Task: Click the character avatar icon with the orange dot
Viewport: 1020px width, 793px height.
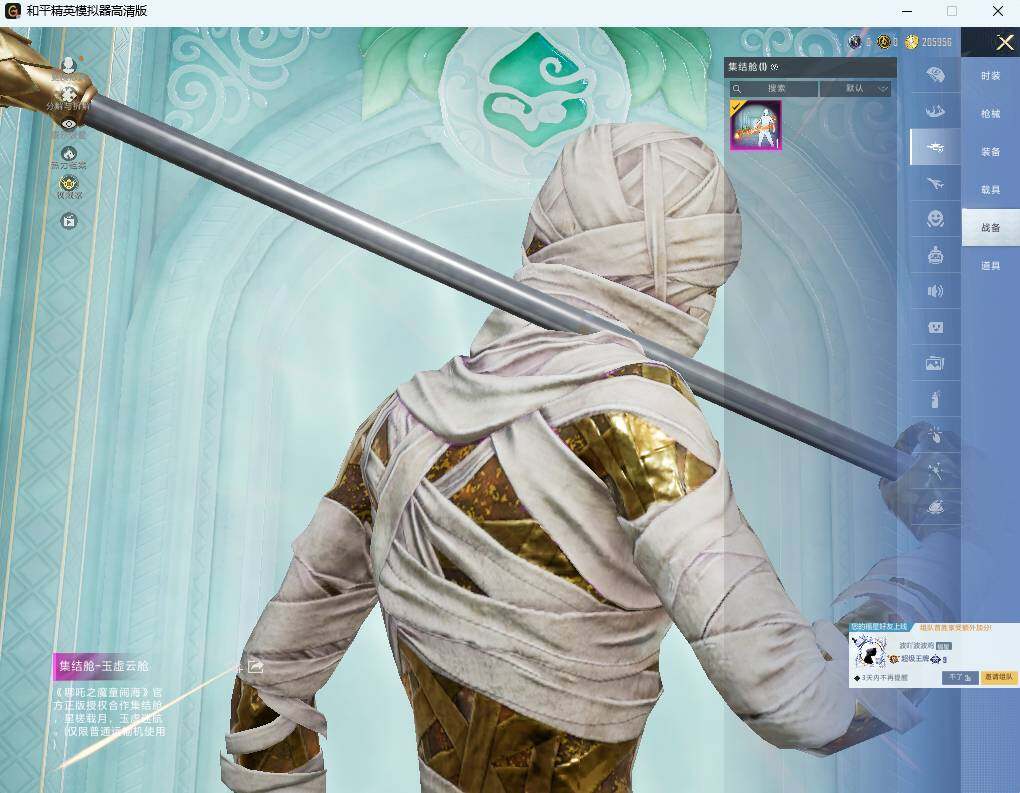Action: tap(68, 65)
